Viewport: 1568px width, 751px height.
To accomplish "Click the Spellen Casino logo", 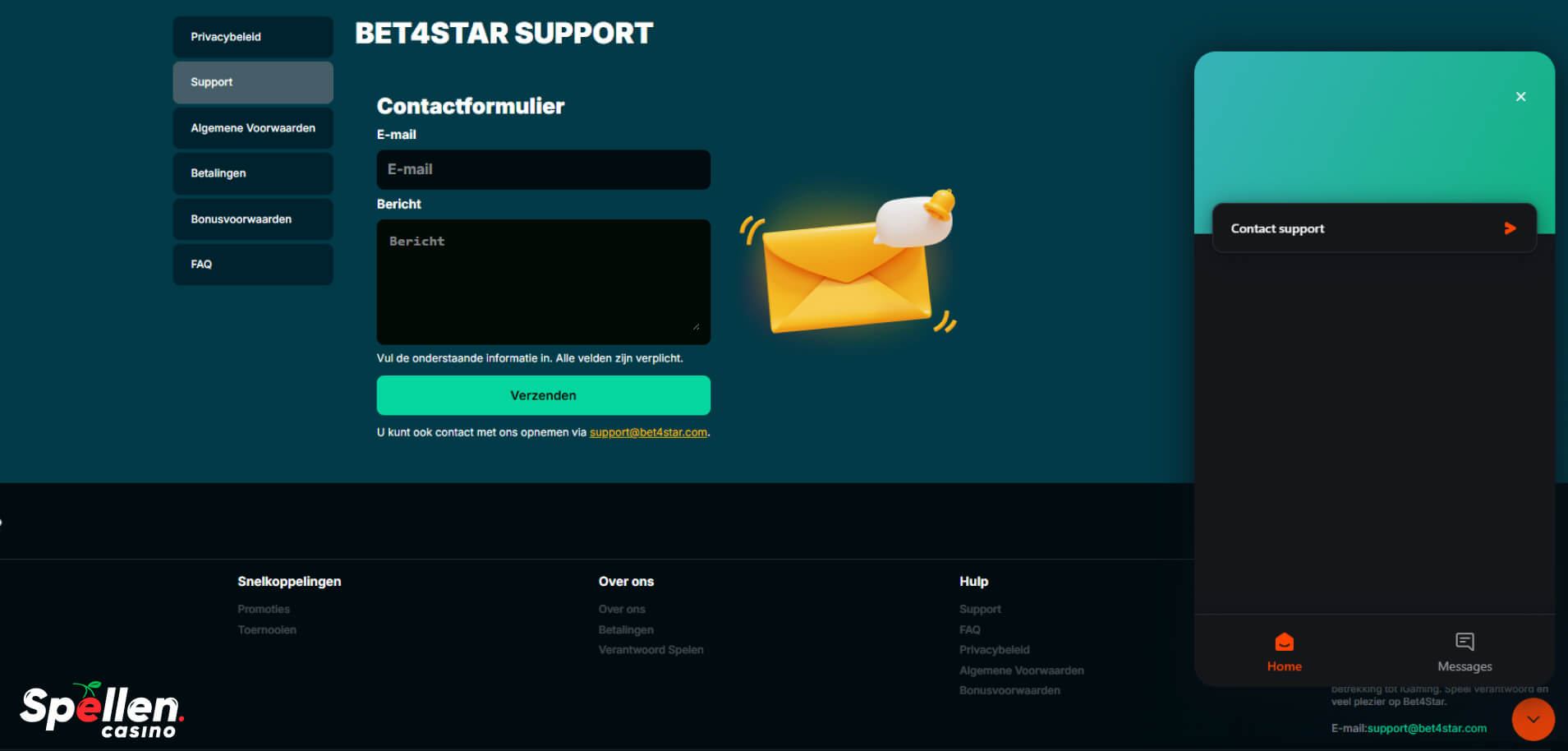I will (x=102, y=709).
